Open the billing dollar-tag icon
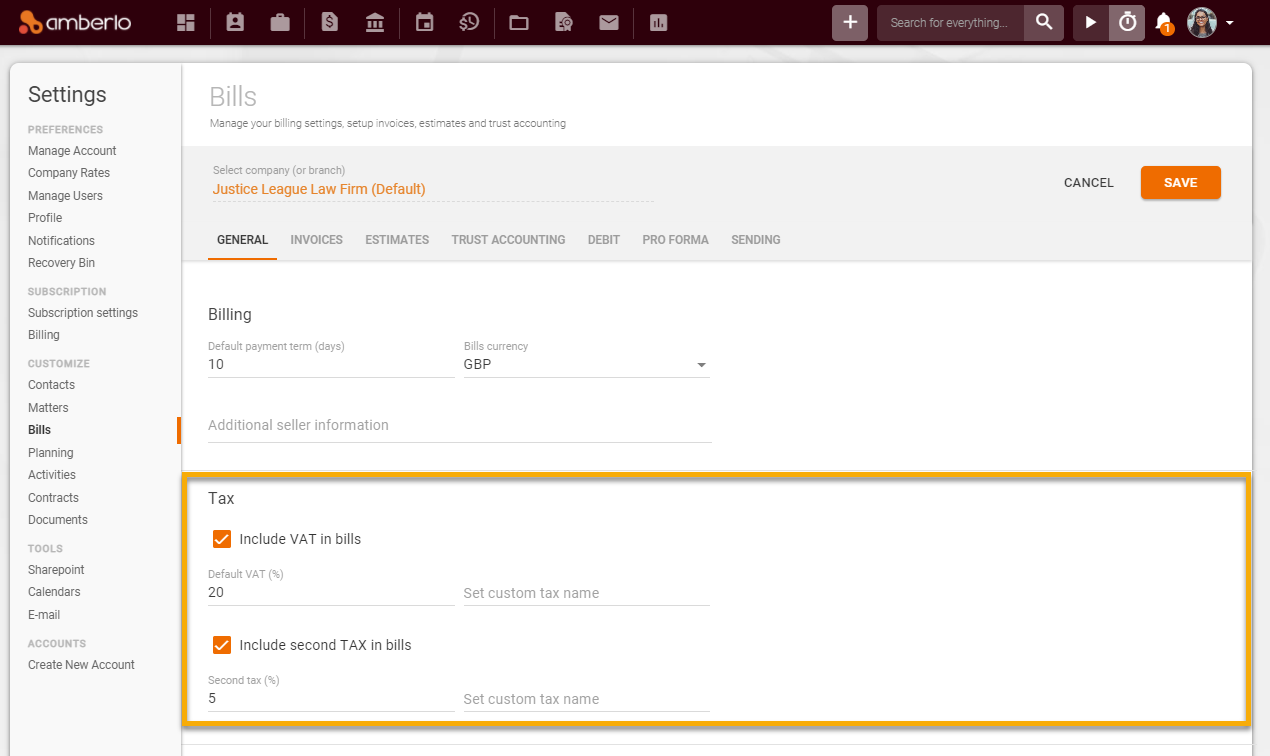Image resolution: width=1270 pixels, height=756 pixels. [x=330, y=22]
